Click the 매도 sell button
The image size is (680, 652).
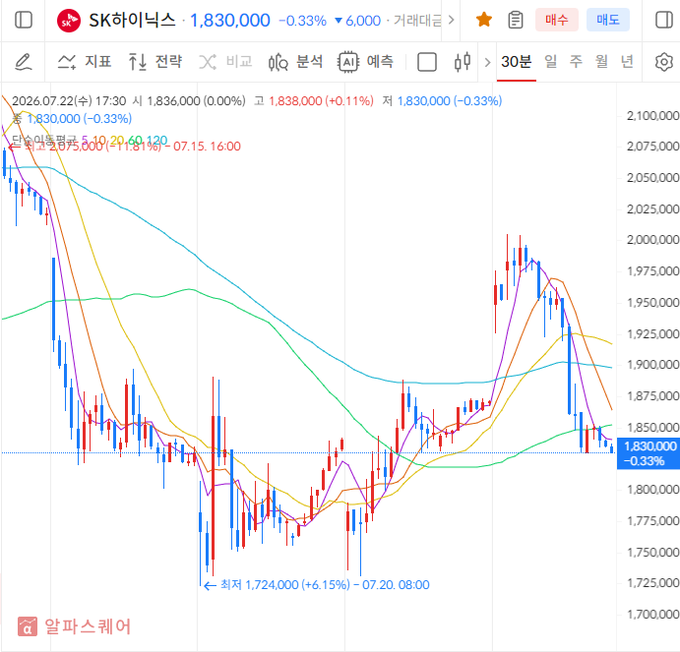pos(608,20)
